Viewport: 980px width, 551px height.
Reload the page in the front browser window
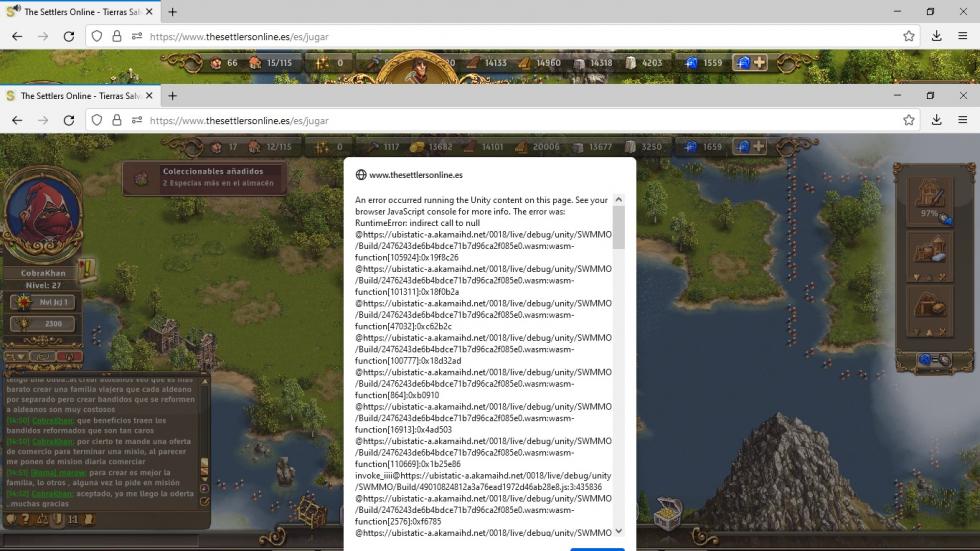[68, 120]
